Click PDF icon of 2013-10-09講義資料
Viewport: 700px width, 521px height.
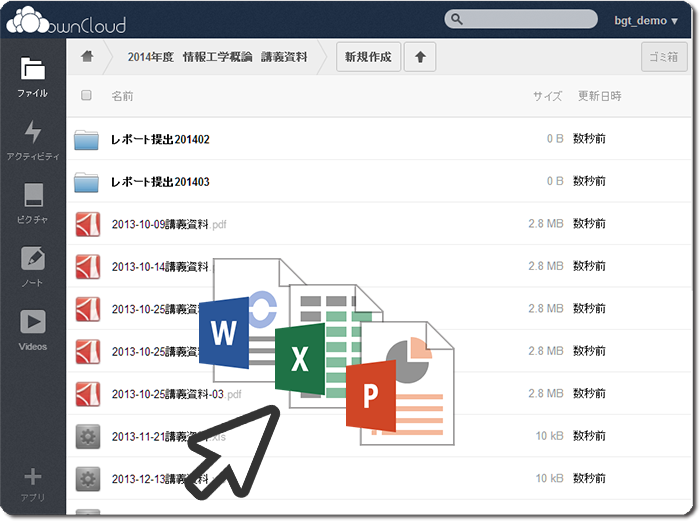point(88,224)
